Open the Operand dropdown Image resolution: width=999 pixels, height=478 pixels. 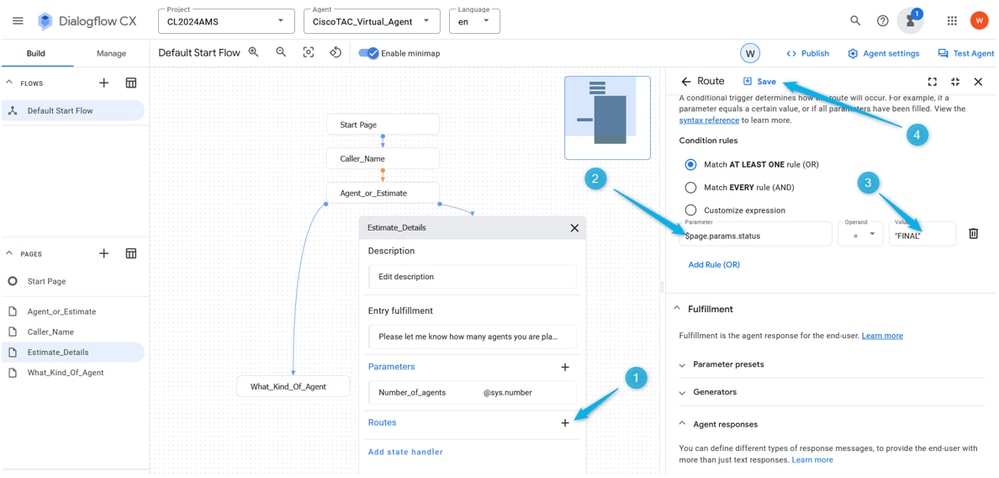[860, 234]
